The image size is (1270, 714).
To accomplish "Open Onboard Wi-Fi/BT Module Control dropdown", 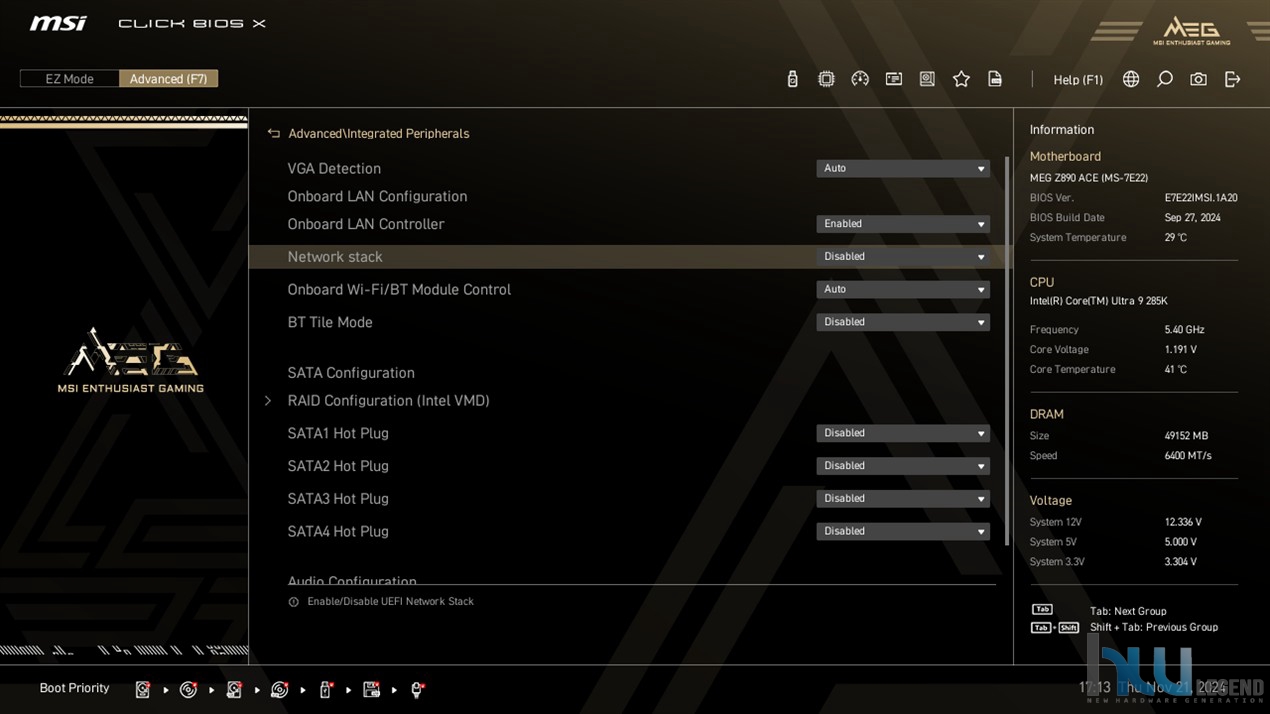I will click(903, 290).
